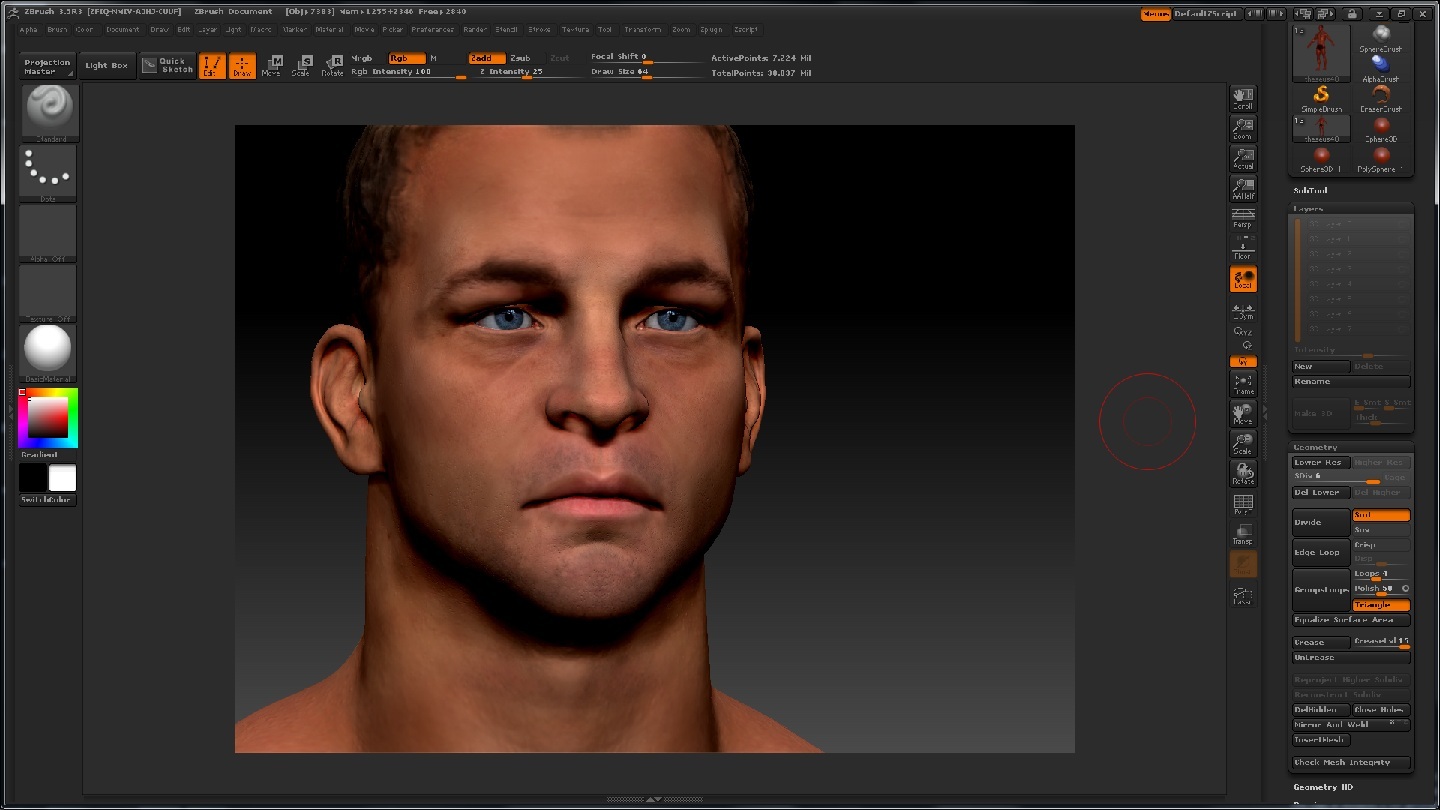Click the Lower Res button
This screenshot has width=1440, height=810.
[x=1321, y=462]
